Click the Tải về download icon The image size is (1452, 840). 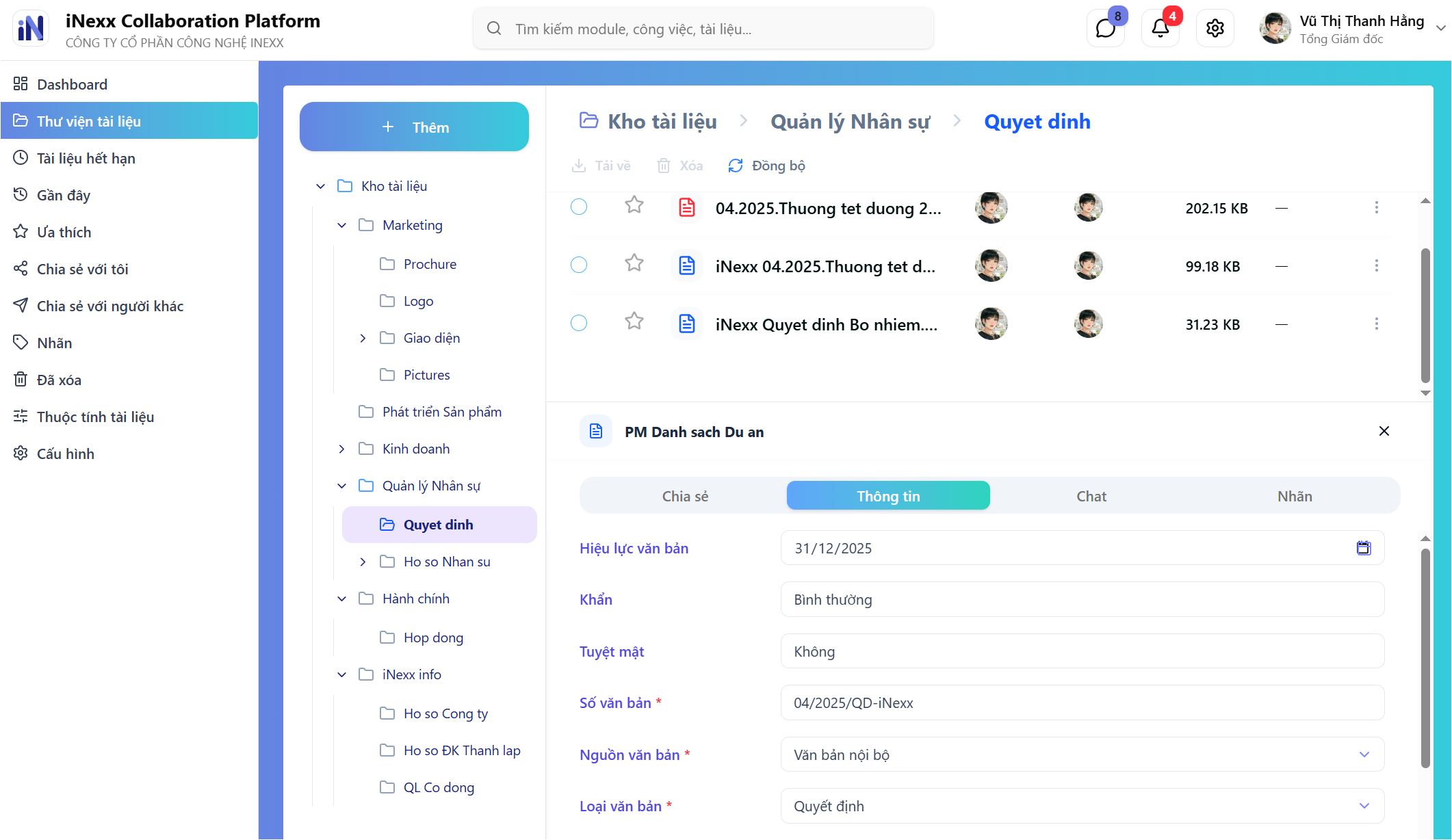point(579,165)
